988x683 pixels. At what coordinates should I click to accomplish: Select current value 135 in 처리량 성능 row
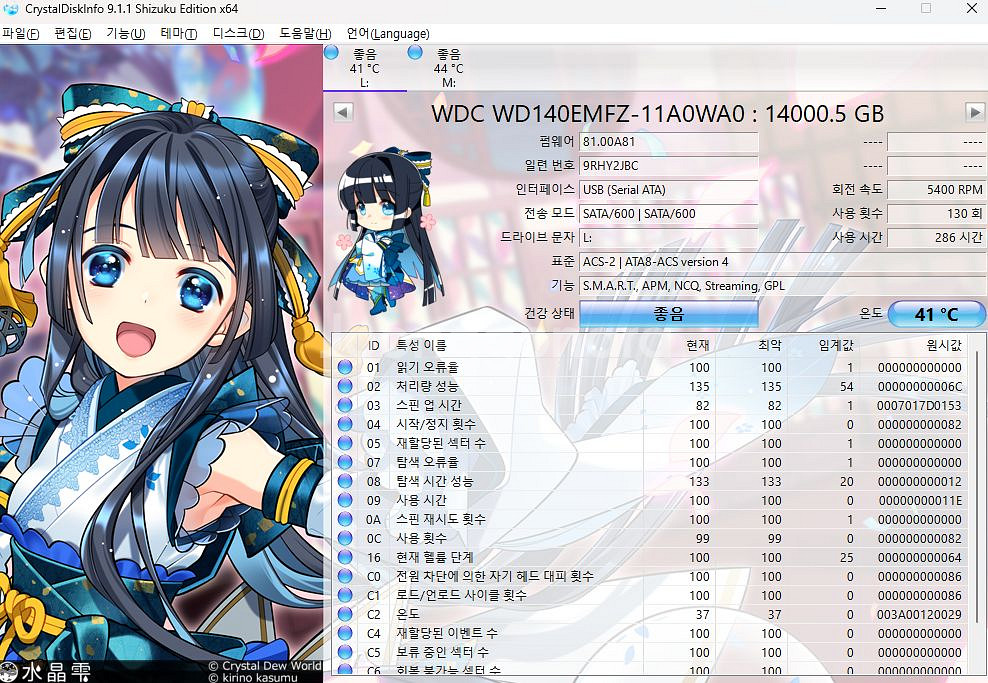(699, 387)
